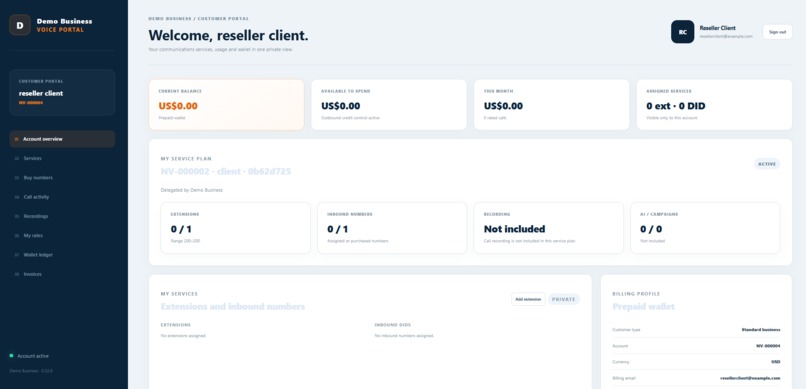
Task: Click 'Delegated by Demo Business' text
Action: point(192,190)
